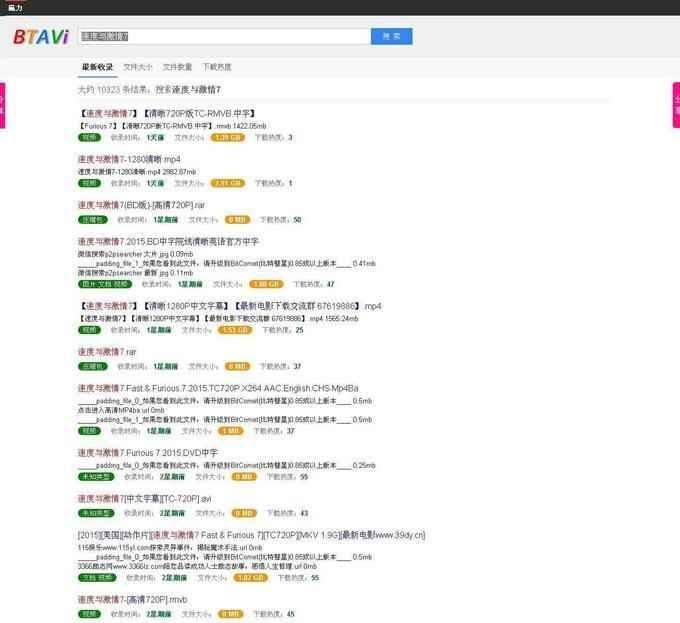Click green type badge under 速度与激情7.rar result

(x=93, y=367)
